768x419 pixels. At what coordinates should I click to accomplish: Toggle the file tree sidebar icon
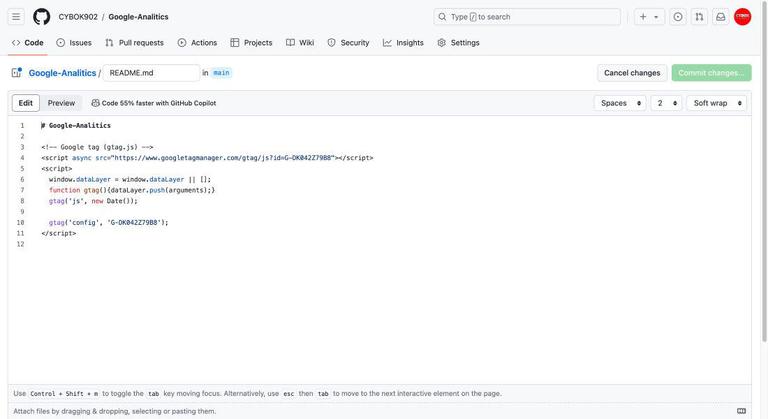(x=17, y=73)
